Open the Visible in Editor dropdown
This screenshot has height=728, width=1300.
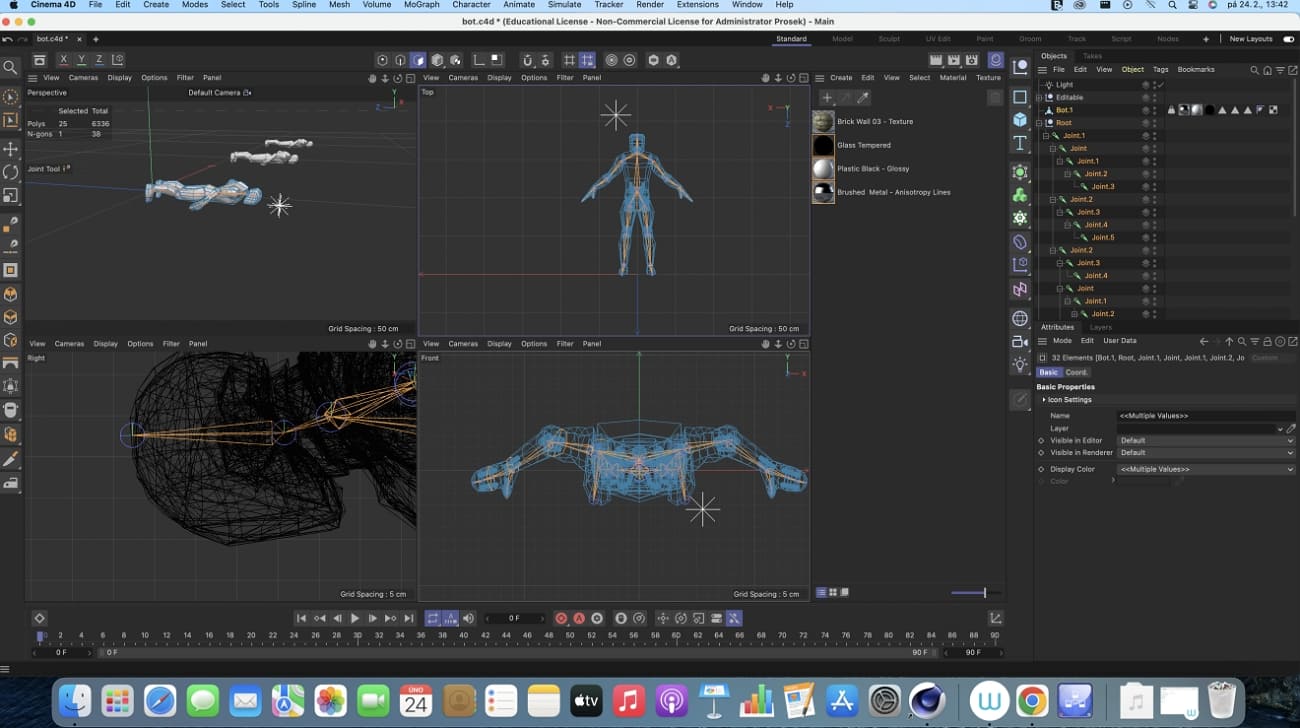point(1205,440)
